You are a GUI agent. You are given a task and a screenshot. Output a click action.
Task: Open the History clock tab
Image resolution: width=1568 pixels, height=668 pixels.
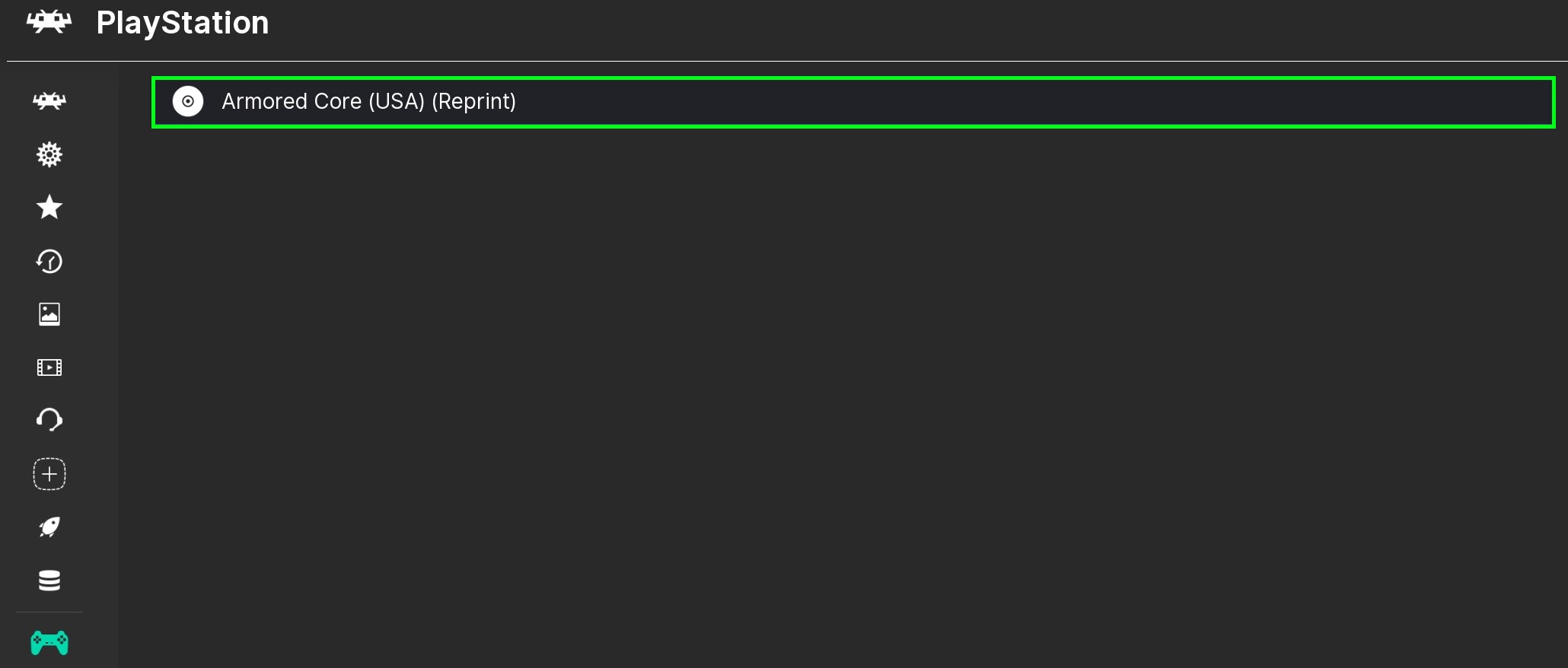(x=49, y=261)
